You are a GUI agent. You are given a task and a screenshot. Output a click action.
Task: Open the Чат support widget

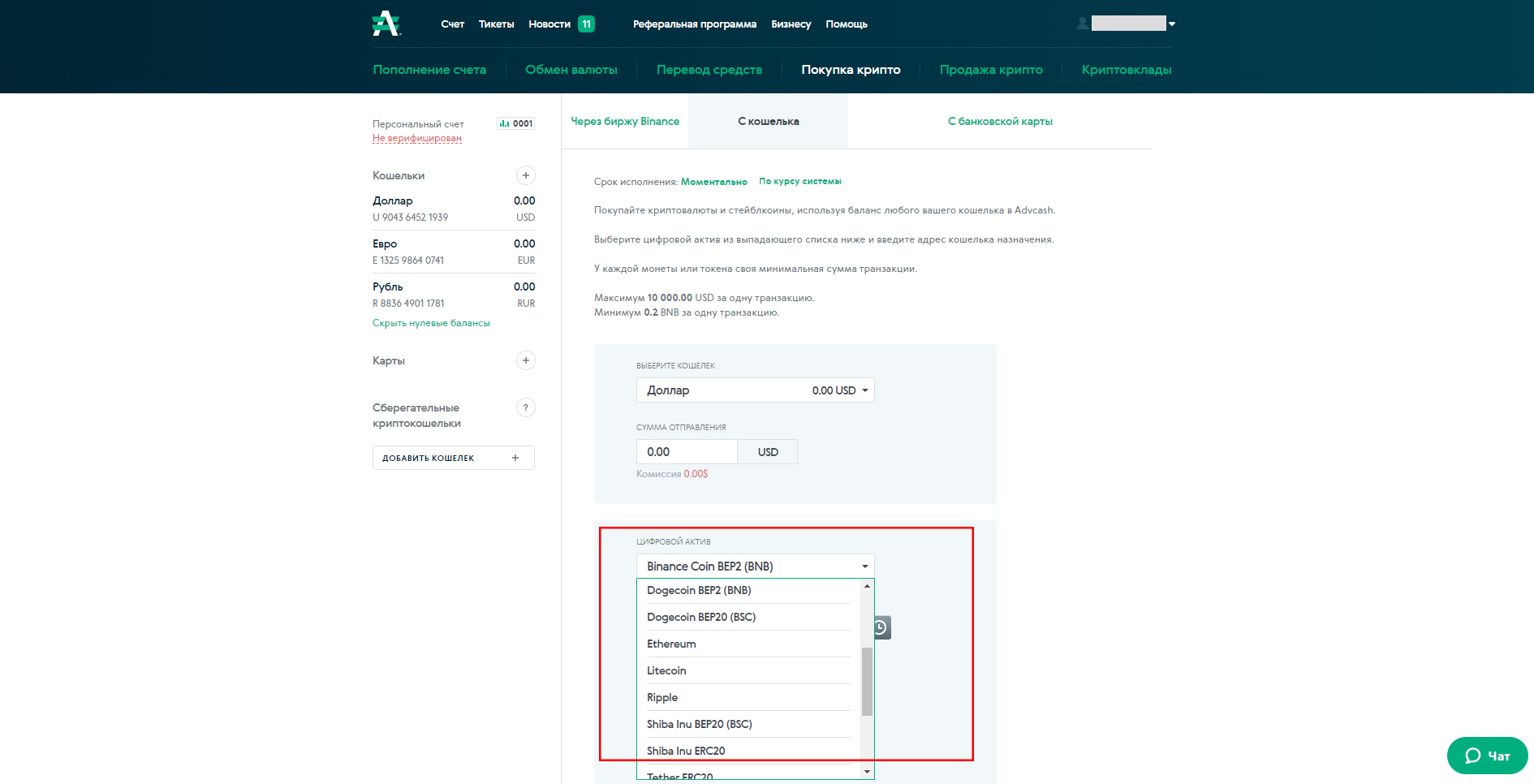pyautogui.click(x=1487, y=756)
